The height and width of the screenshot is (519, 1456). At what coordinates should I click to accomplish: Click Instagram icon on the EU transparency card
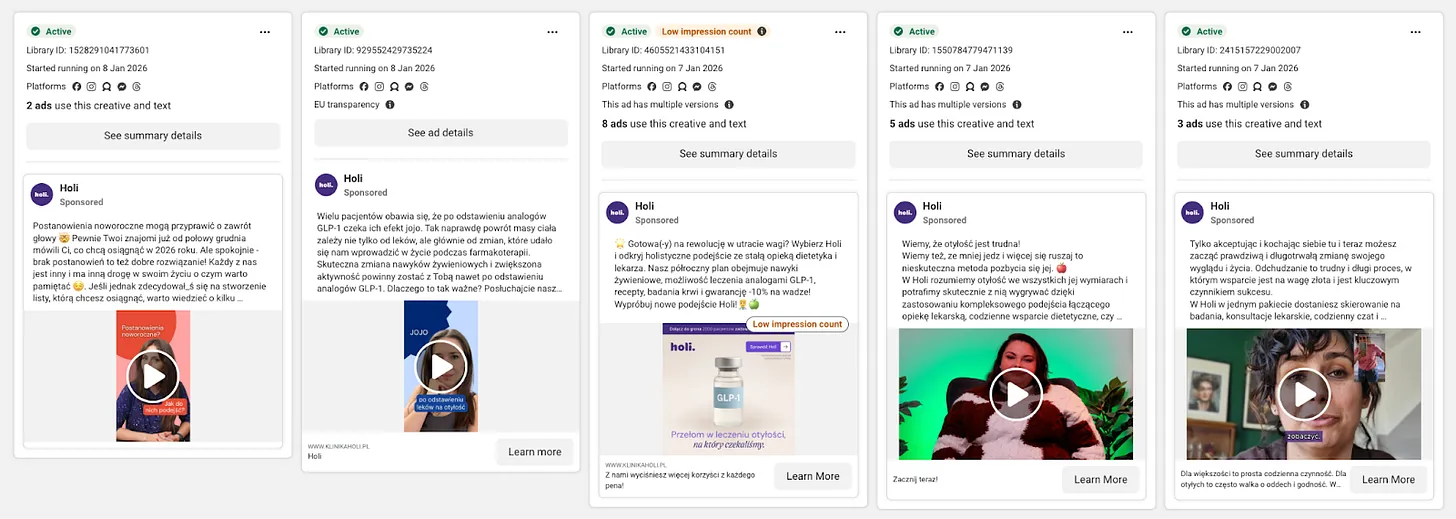tap(380, 87)
